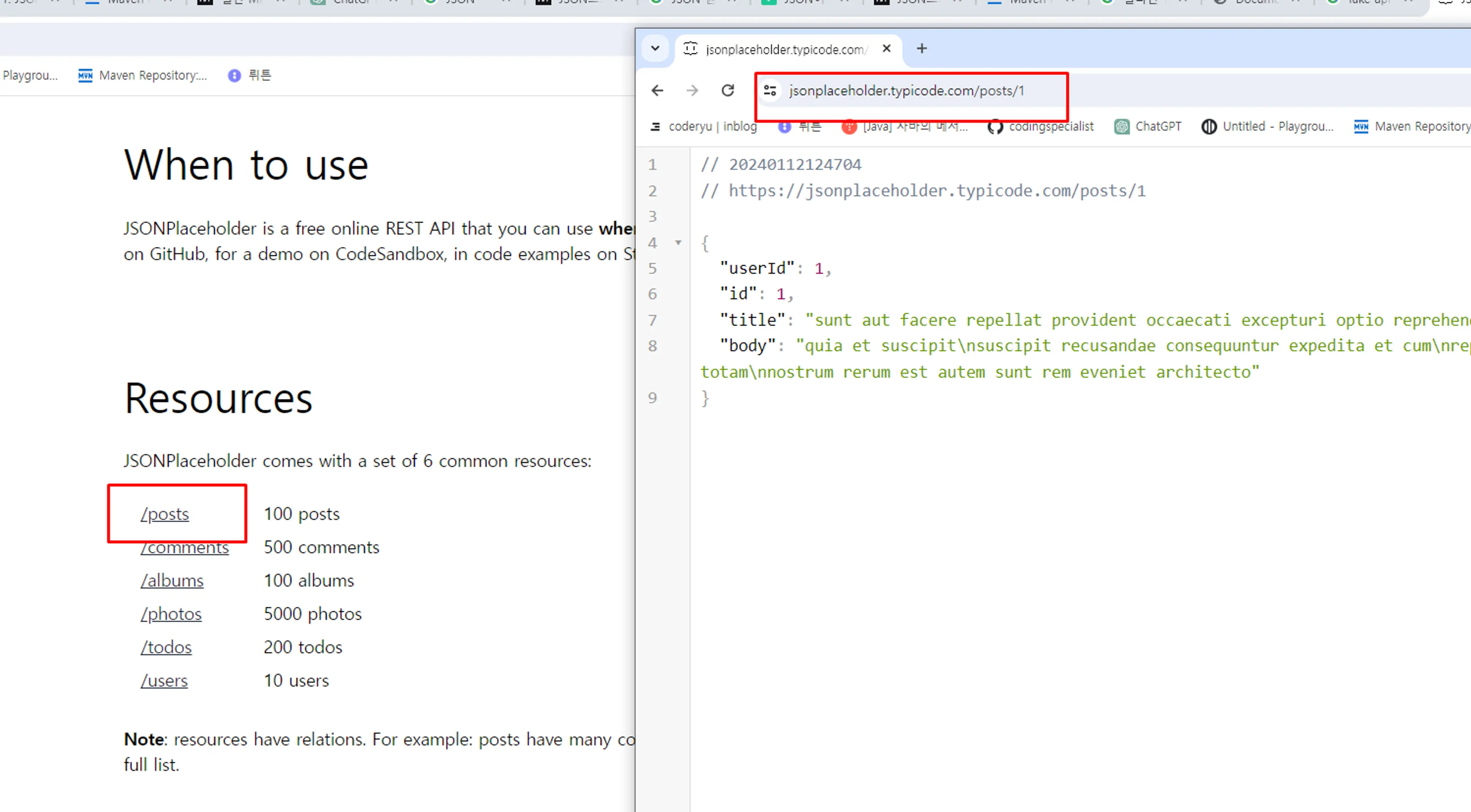1471x812 pixels.
Task: Click the "Resources" heading
Action: tap(219, 398)
